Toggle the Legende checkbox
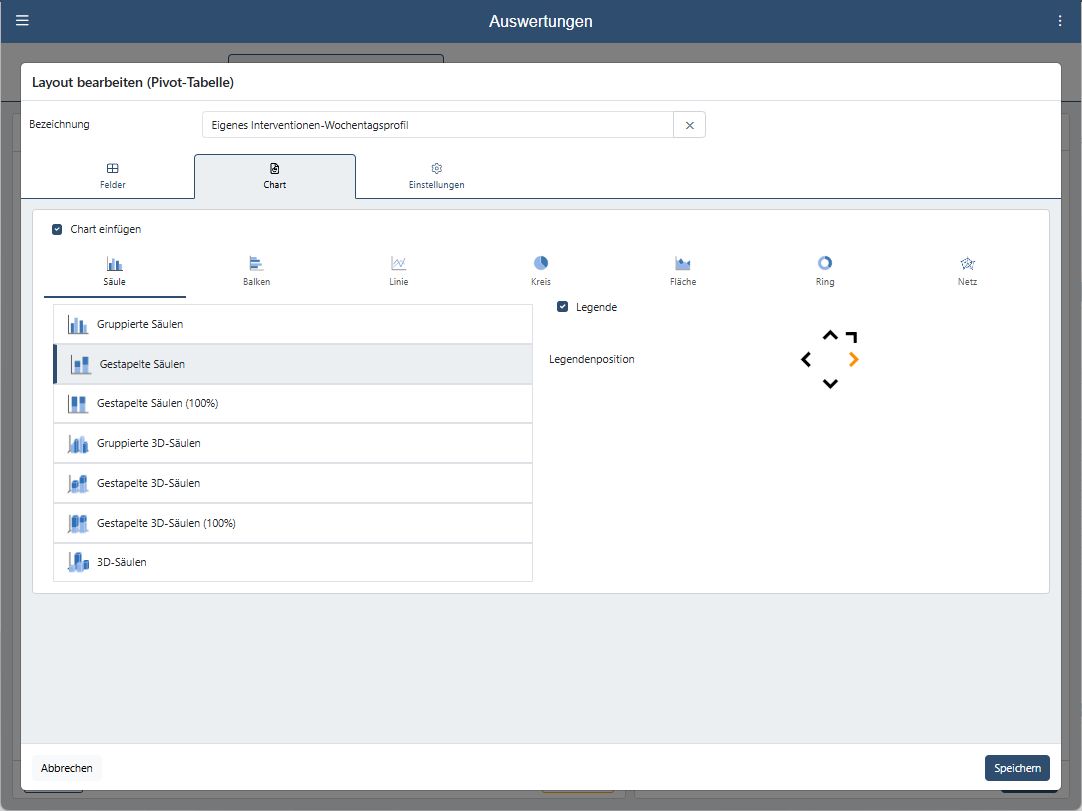The width and height of the screenshot is (1082, 811). point(563,307)
